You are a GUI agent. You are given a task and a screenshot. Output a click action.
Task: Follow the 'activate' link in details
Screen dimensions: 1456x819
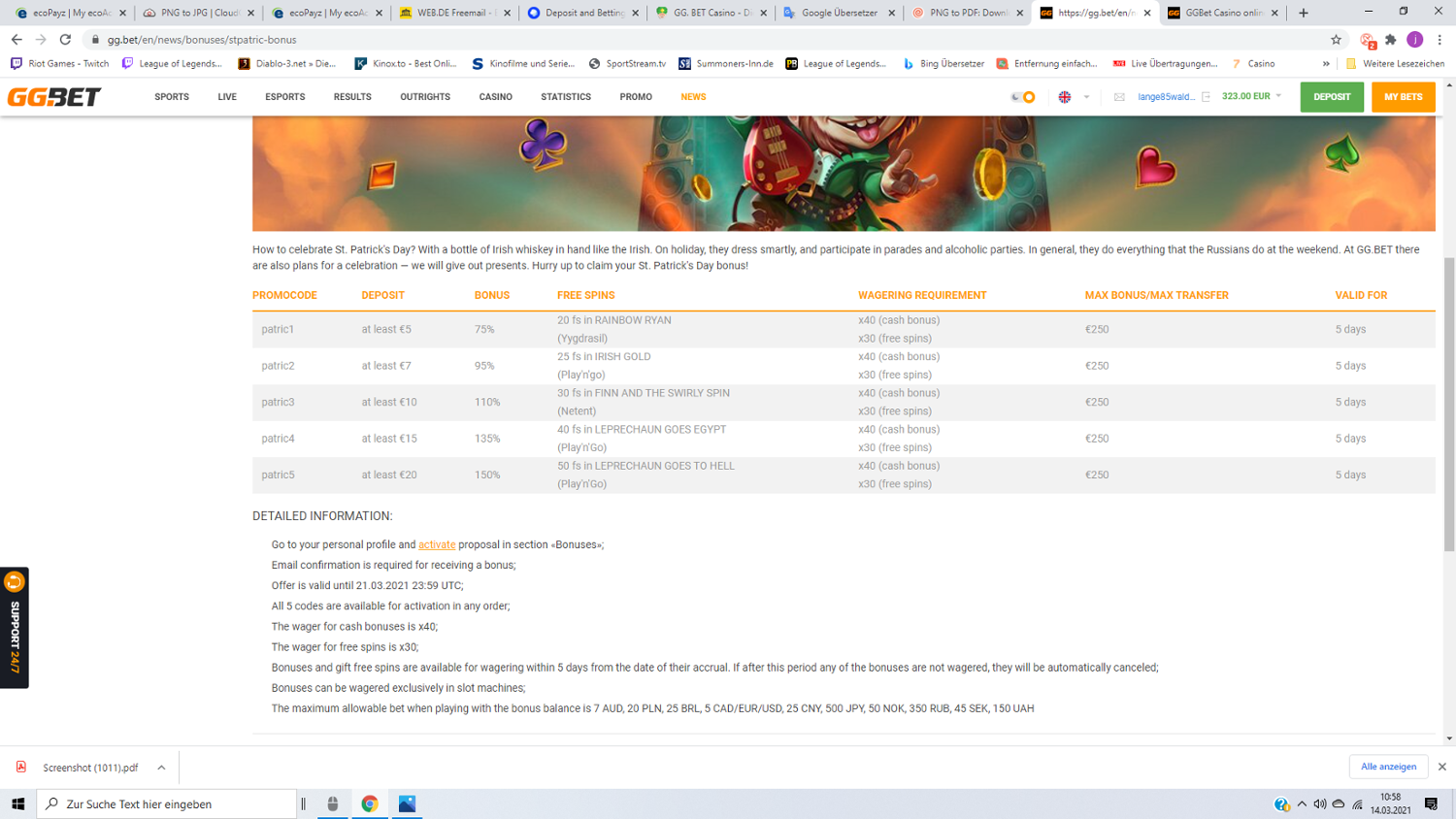pyautogui.click(x=437, y=545)
